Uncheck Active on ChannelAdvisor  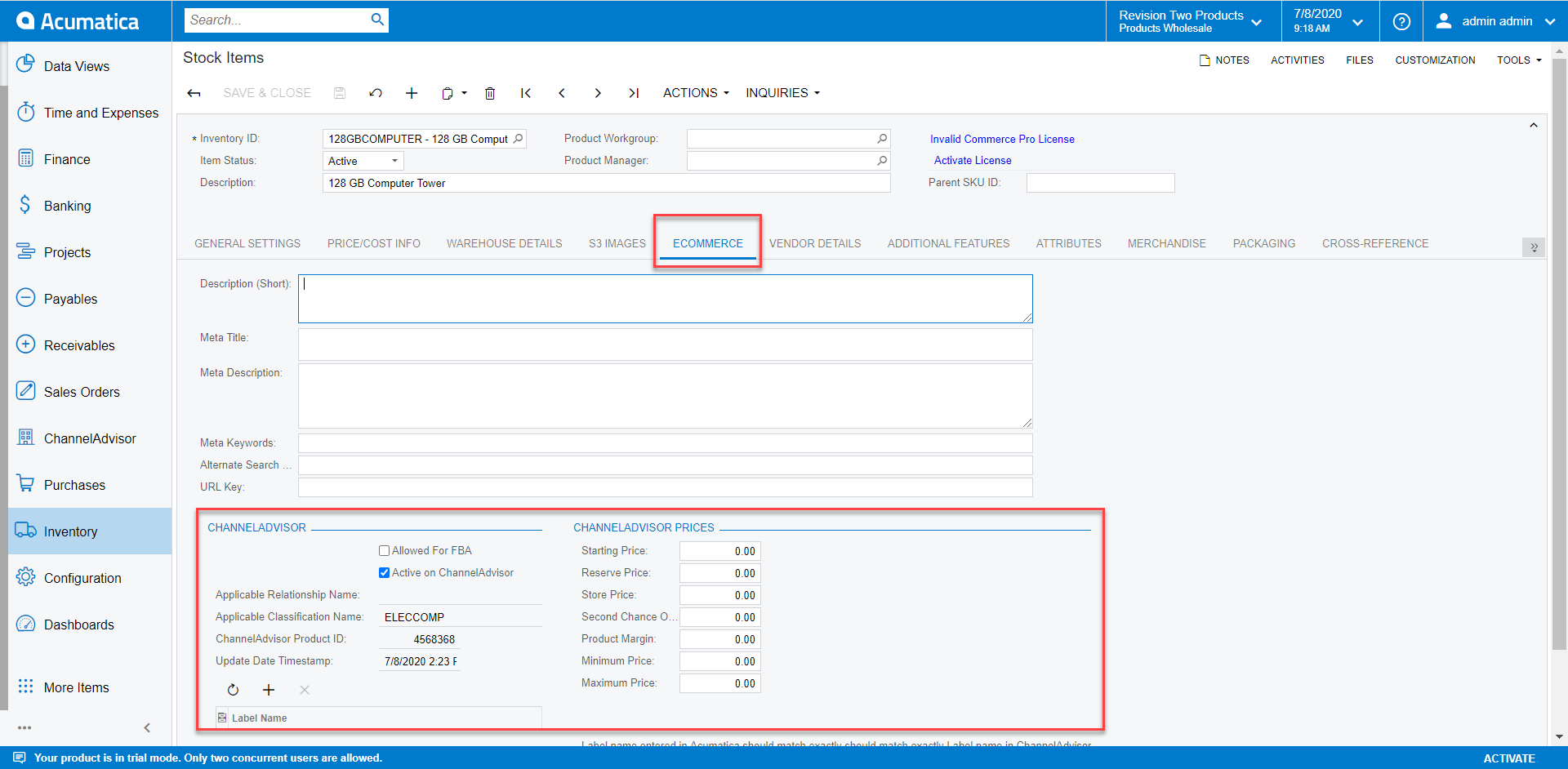384,573
